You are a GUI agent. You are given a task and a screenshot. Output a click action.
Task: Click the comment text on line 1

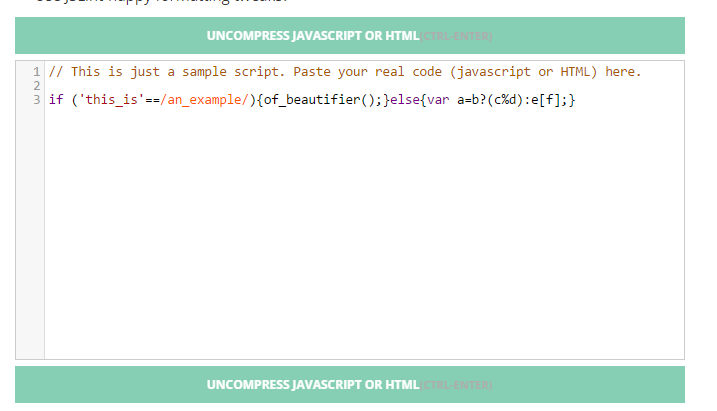click(x=345, y=72)
